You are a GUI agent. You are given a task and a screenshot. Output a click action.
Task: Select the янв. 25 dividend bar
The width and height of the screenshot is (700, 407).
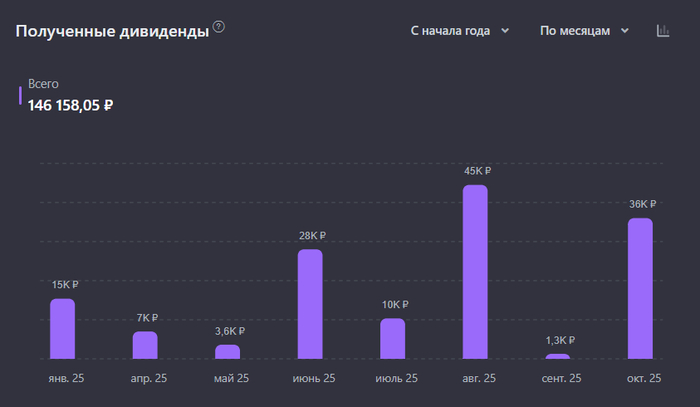pyautogui.click(x=63, y=328)
